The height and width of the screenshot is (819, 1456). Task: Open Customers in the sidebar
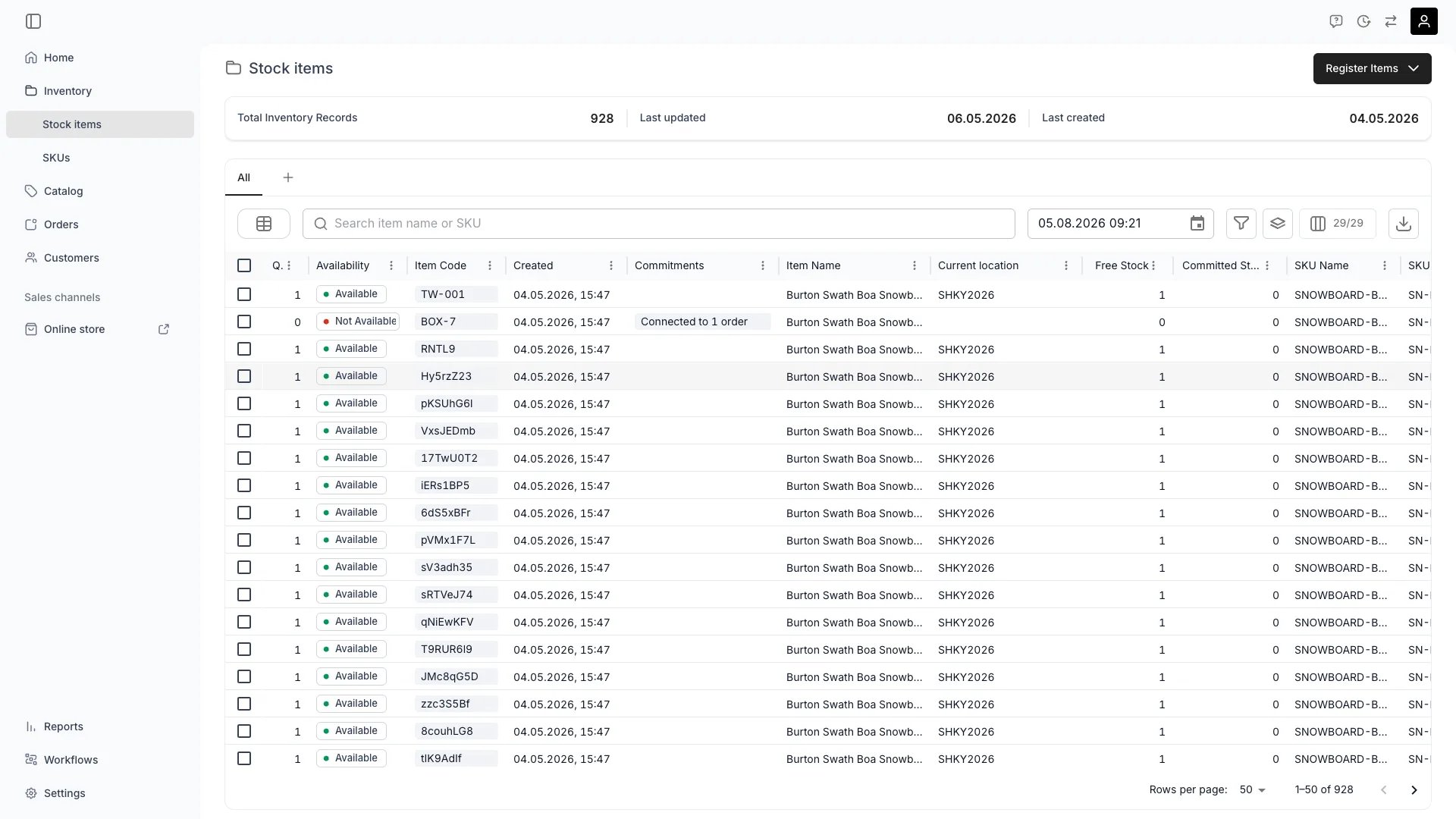pos(100,258)
